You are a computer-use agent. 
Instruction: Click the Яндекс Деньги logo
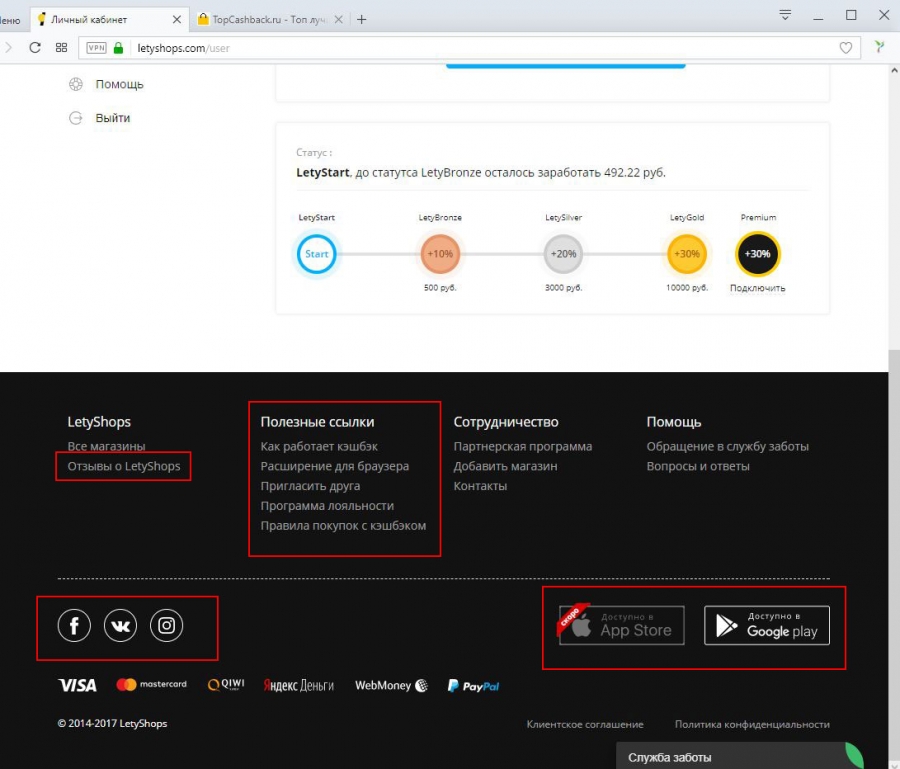(x=298, y=685)
